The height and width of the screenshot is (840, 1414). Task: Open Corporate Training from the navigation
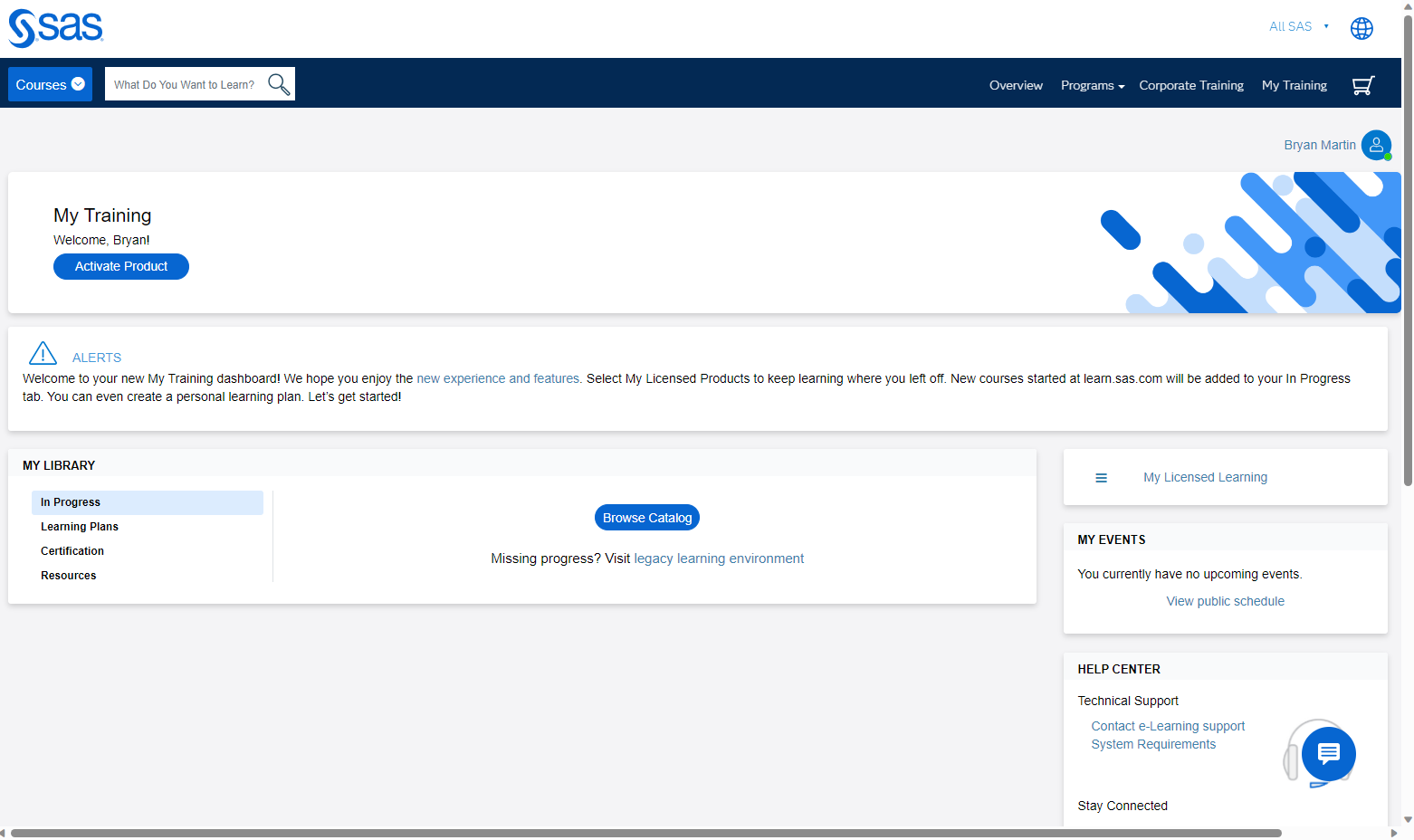point(1191,85)
